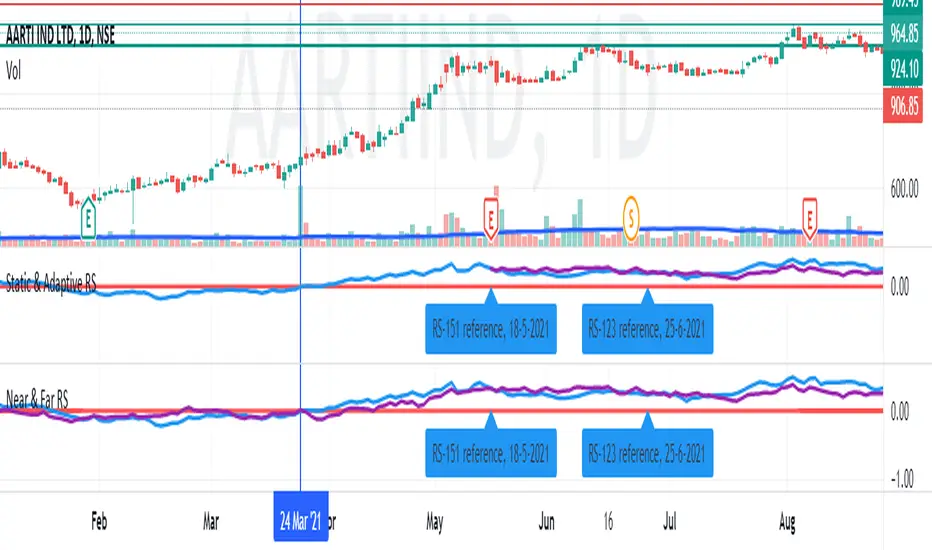The image size is (932, 550).
Task: Select the AARTI IND LTD, 1D, NSE title
Action: coord(60,36)
